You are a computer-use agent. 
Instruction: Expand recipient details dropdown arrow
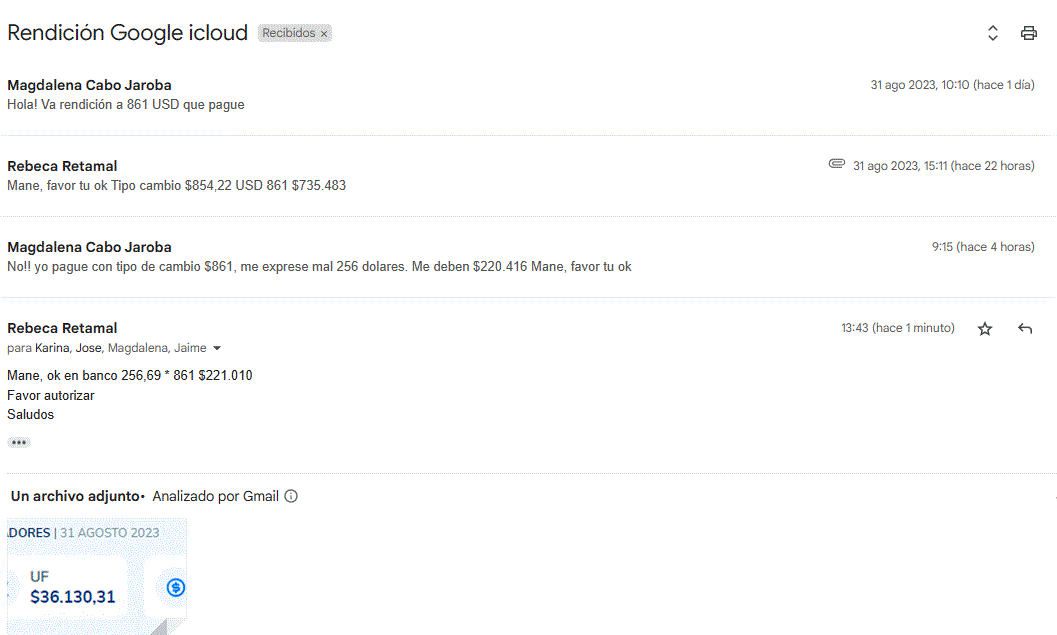217,349
